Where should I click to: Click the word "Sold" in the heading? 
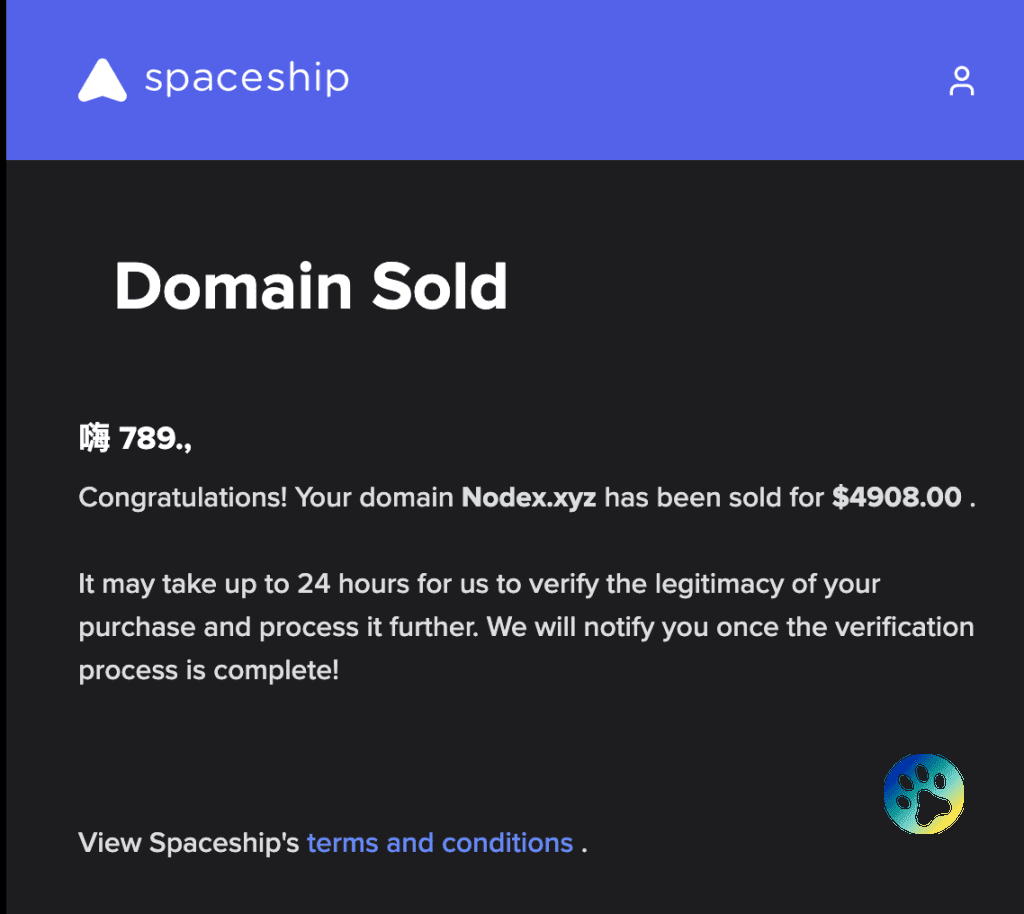click(440, 287)
